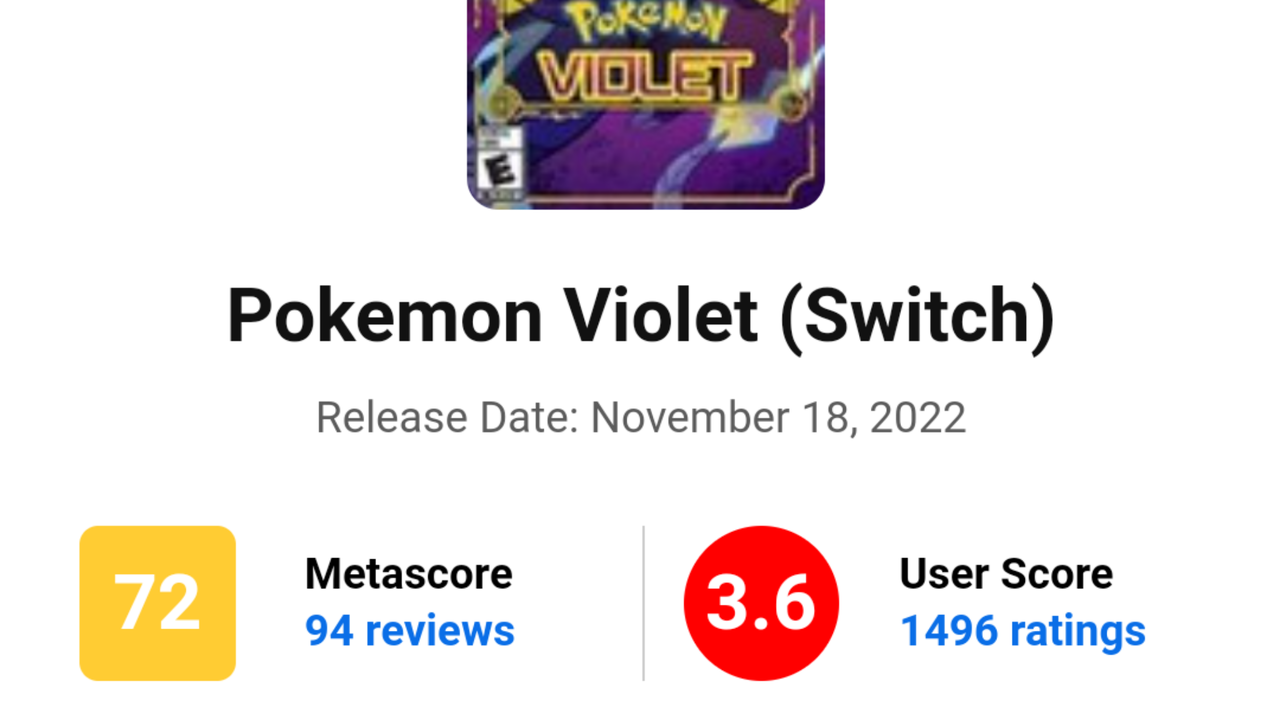Image resolution: width=1280 pixels, height=720 pixels.
Task: Select the number 3.6 inside the red badge
Action: click(x=761, y=601)
